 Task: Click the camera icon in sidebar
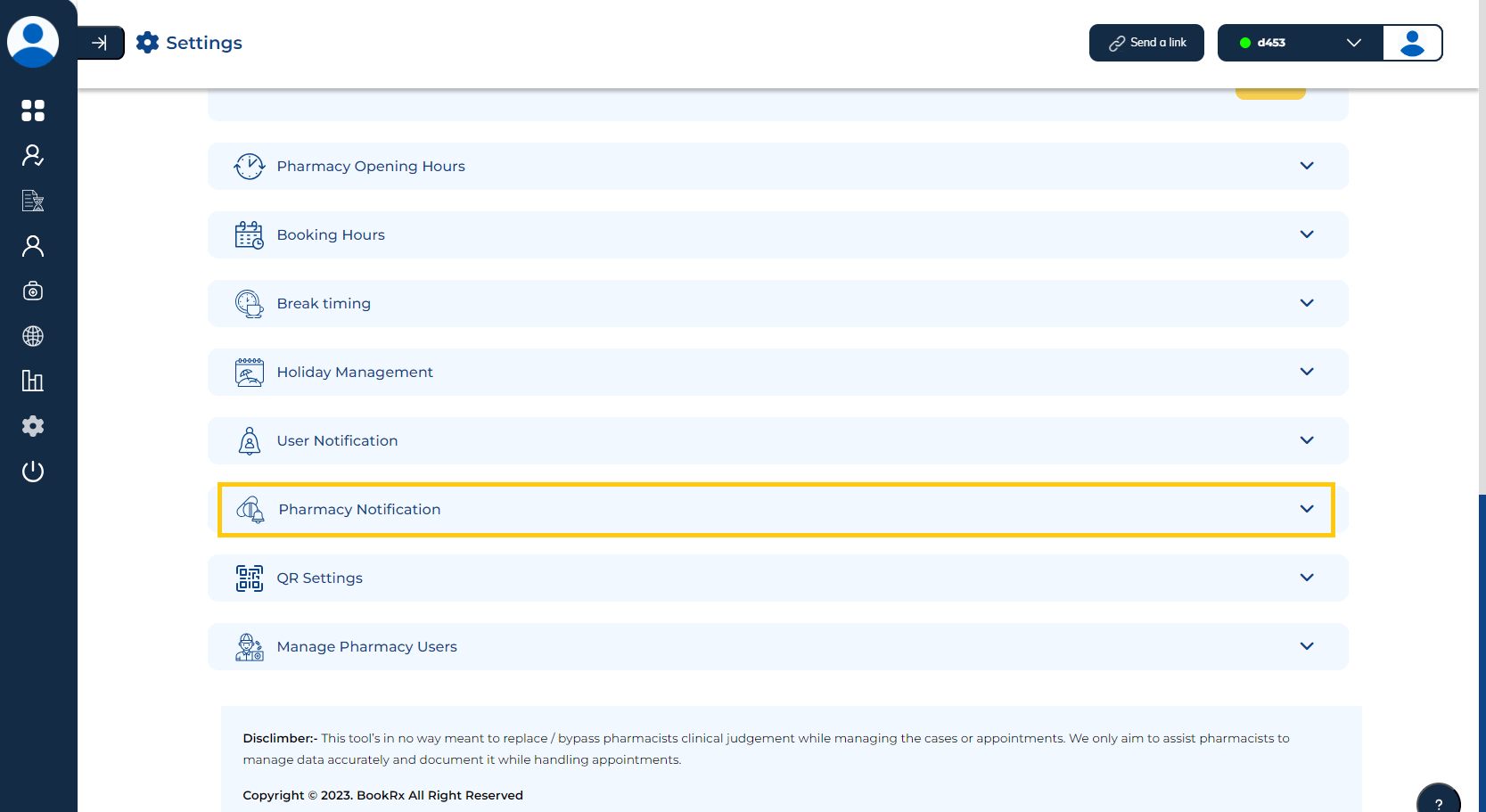tap(33, 291)
